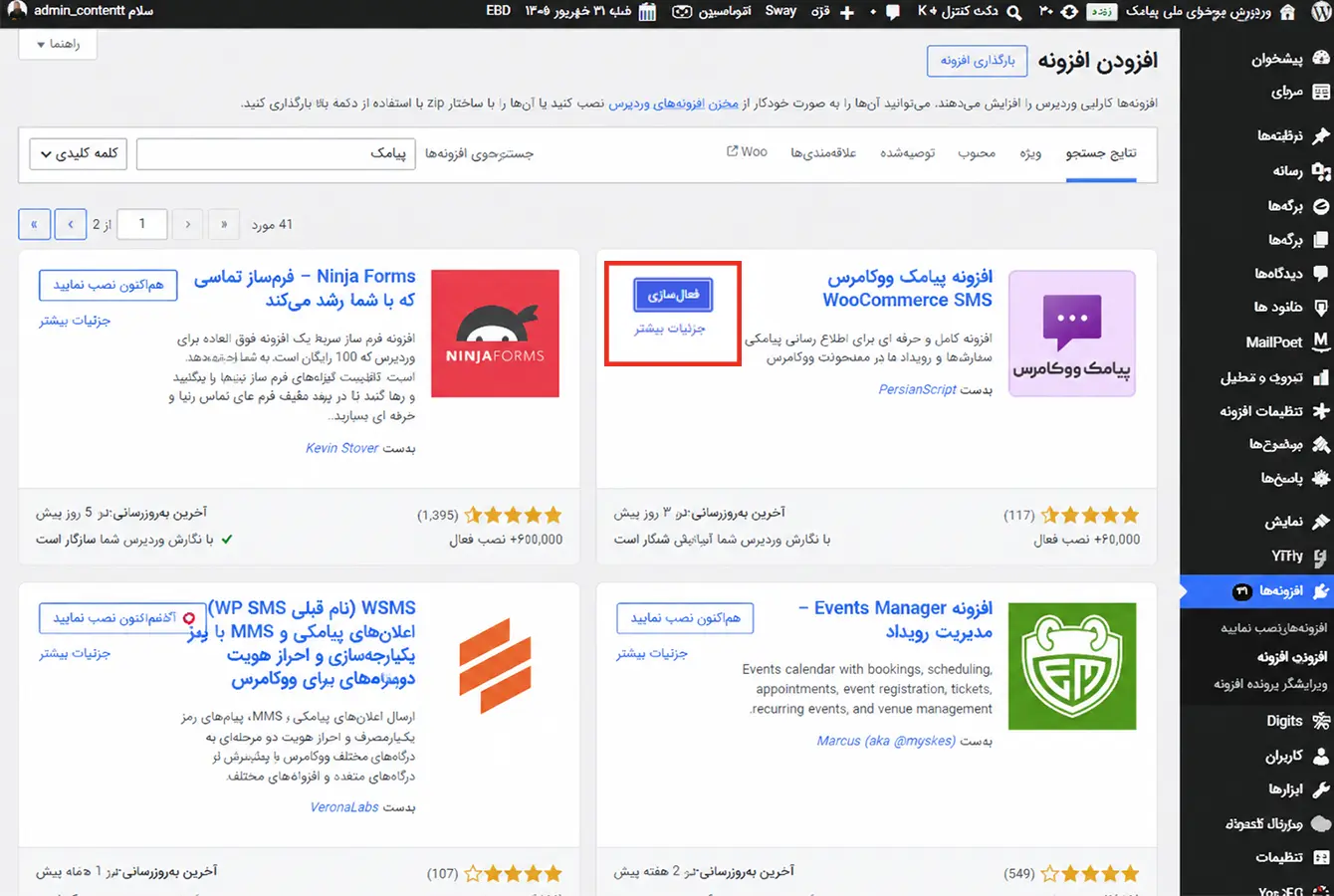The width and height of the screenshot is (1334, 896).
Task: Open More Details for Events Manager
Action: [x=652, y=654]
